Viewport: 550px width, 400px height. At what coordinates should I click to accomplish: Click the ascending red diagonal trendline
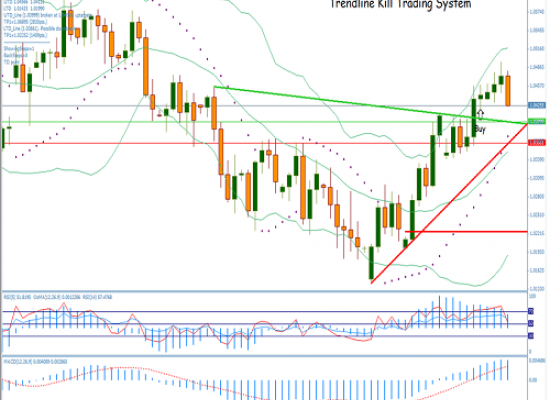(449, 203)
